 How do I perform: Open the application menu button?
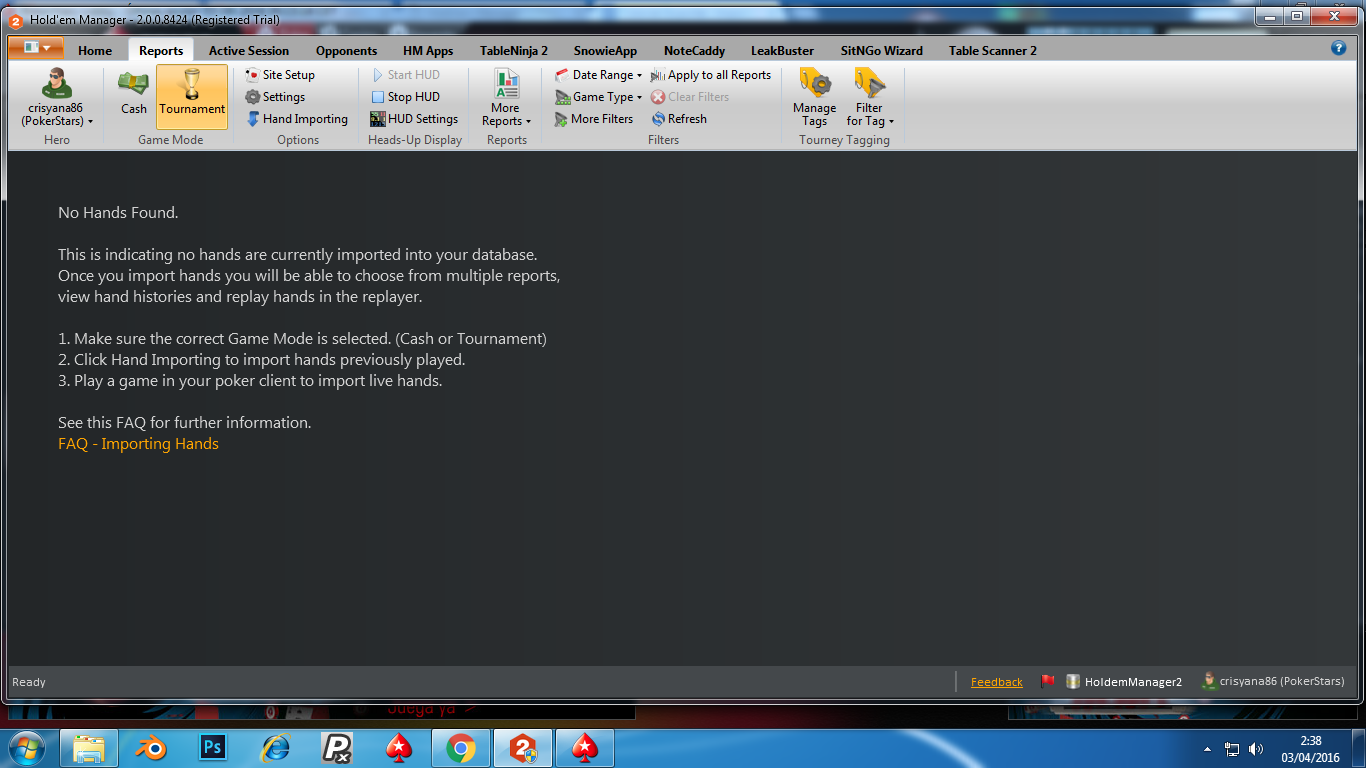coord(36,48)
